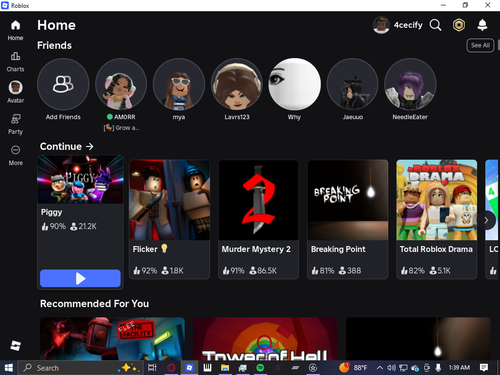500x375 pixels.
Task: Open the Party sidebar item
Action: click(15, 124)
